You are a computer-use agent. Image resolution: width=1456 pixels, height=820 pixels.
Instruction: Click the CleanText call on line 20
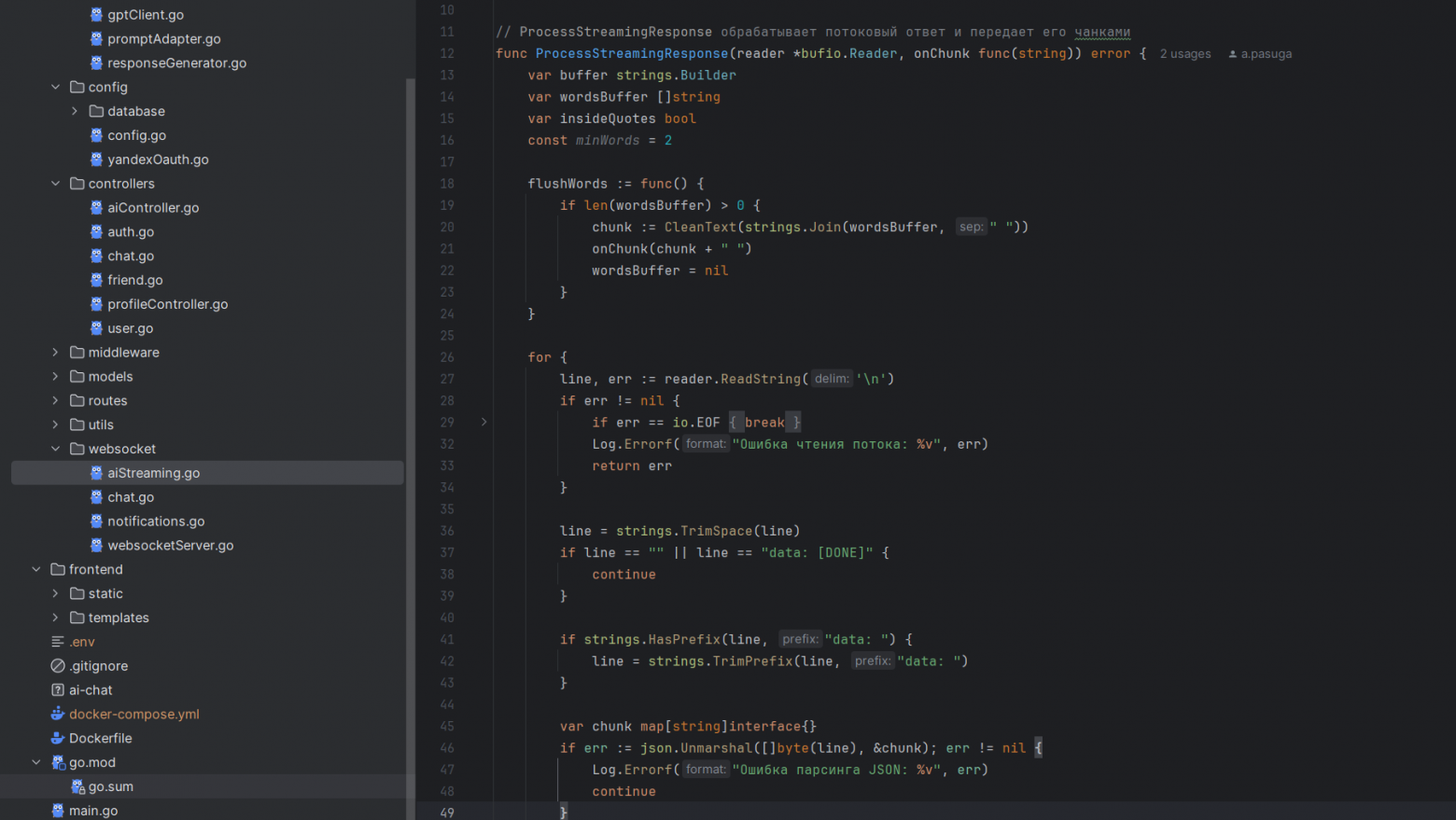tap(700, 228)
